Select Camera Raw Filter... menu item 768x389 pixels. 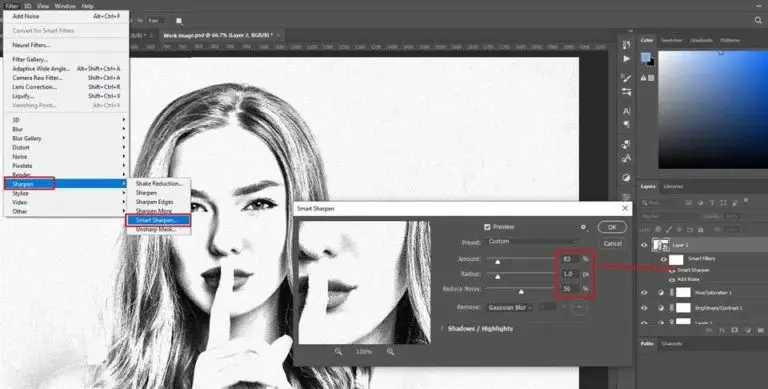tap(66, 78)
